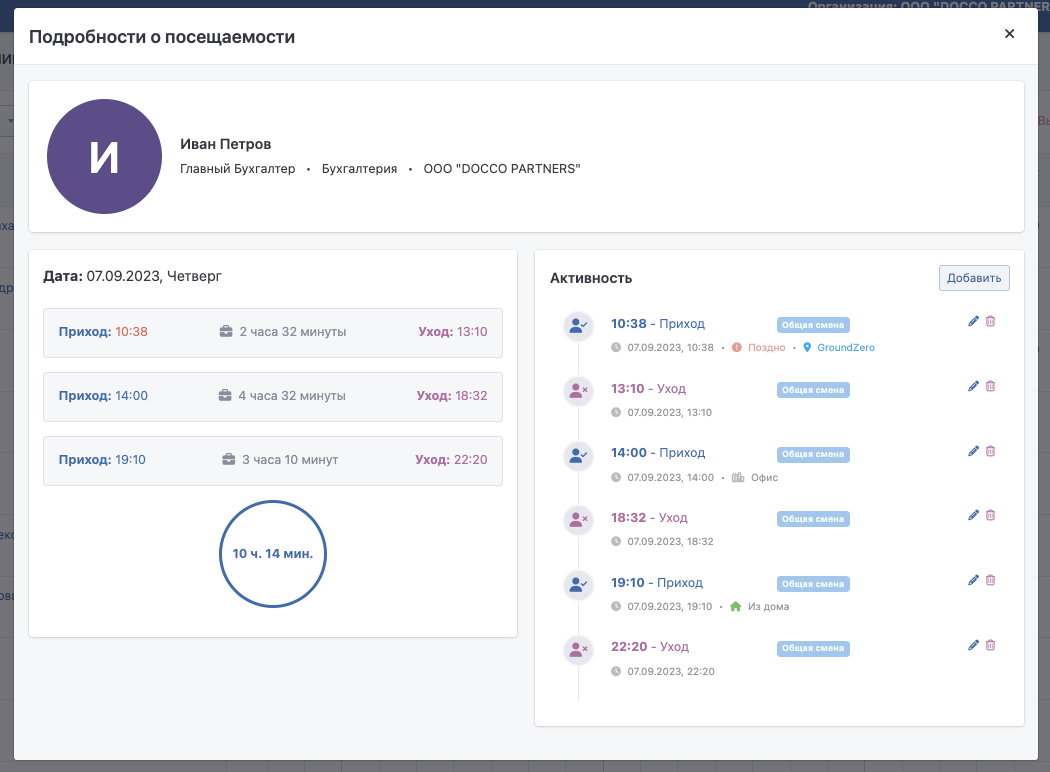The height and width of the screenshot is (772, 1050).
Task: Click the ООО "DOCCO PARTNERS" company text
Action: pos(502,169)
